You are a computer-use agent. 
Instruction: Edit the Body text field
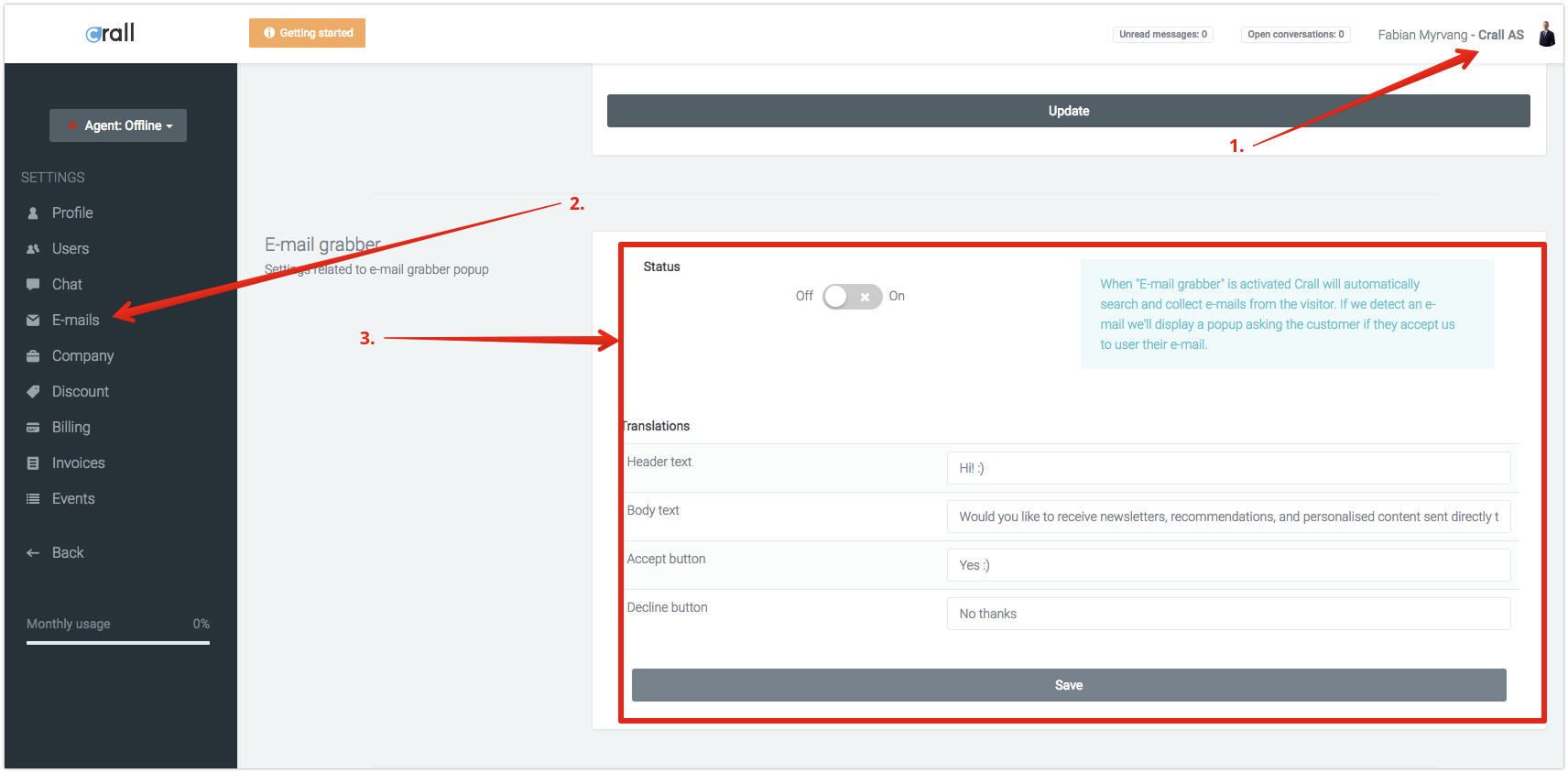coord(1228,517)
